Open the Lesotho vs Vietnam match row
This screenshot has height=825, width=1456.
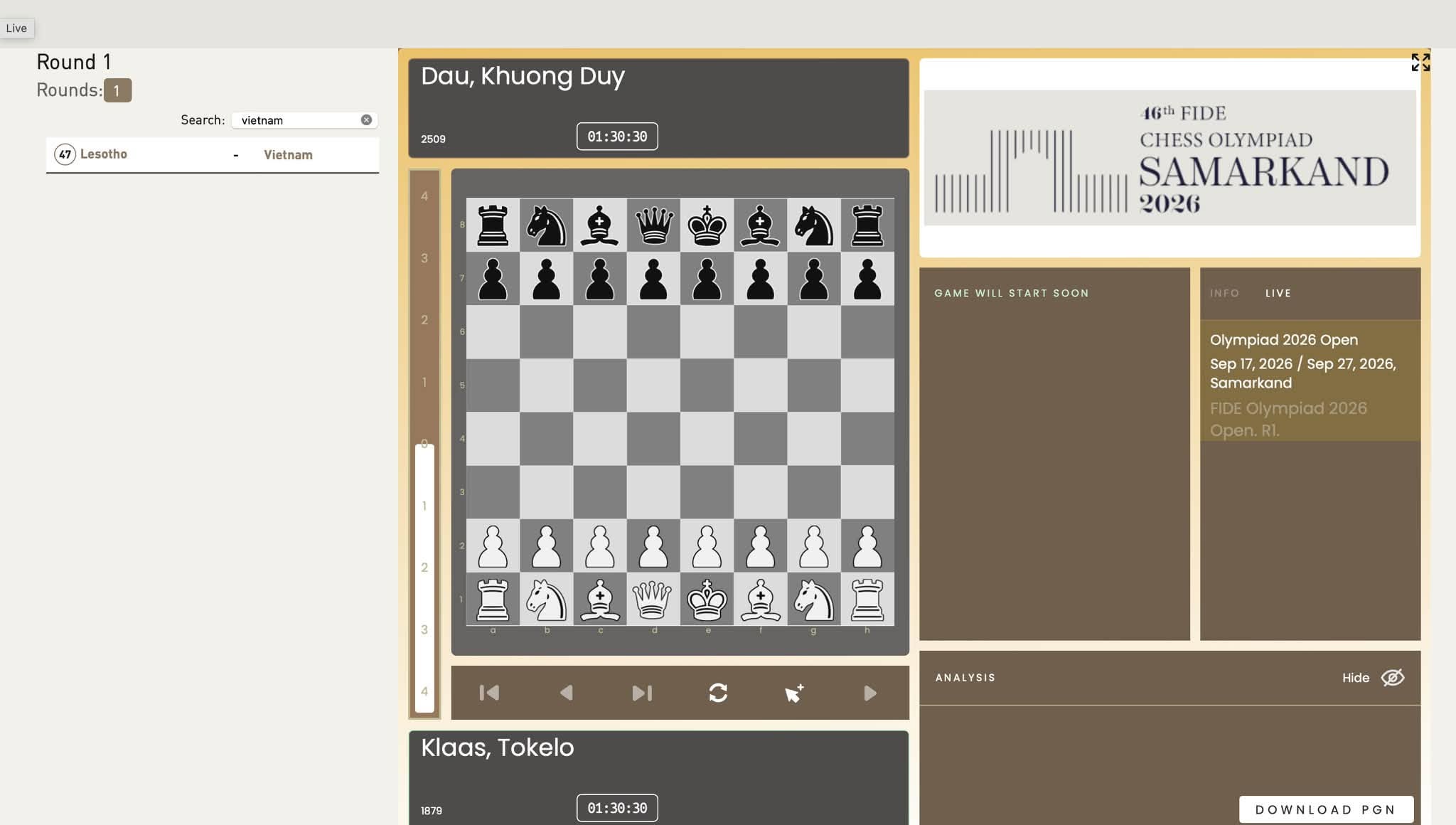(x=213, y=154)
